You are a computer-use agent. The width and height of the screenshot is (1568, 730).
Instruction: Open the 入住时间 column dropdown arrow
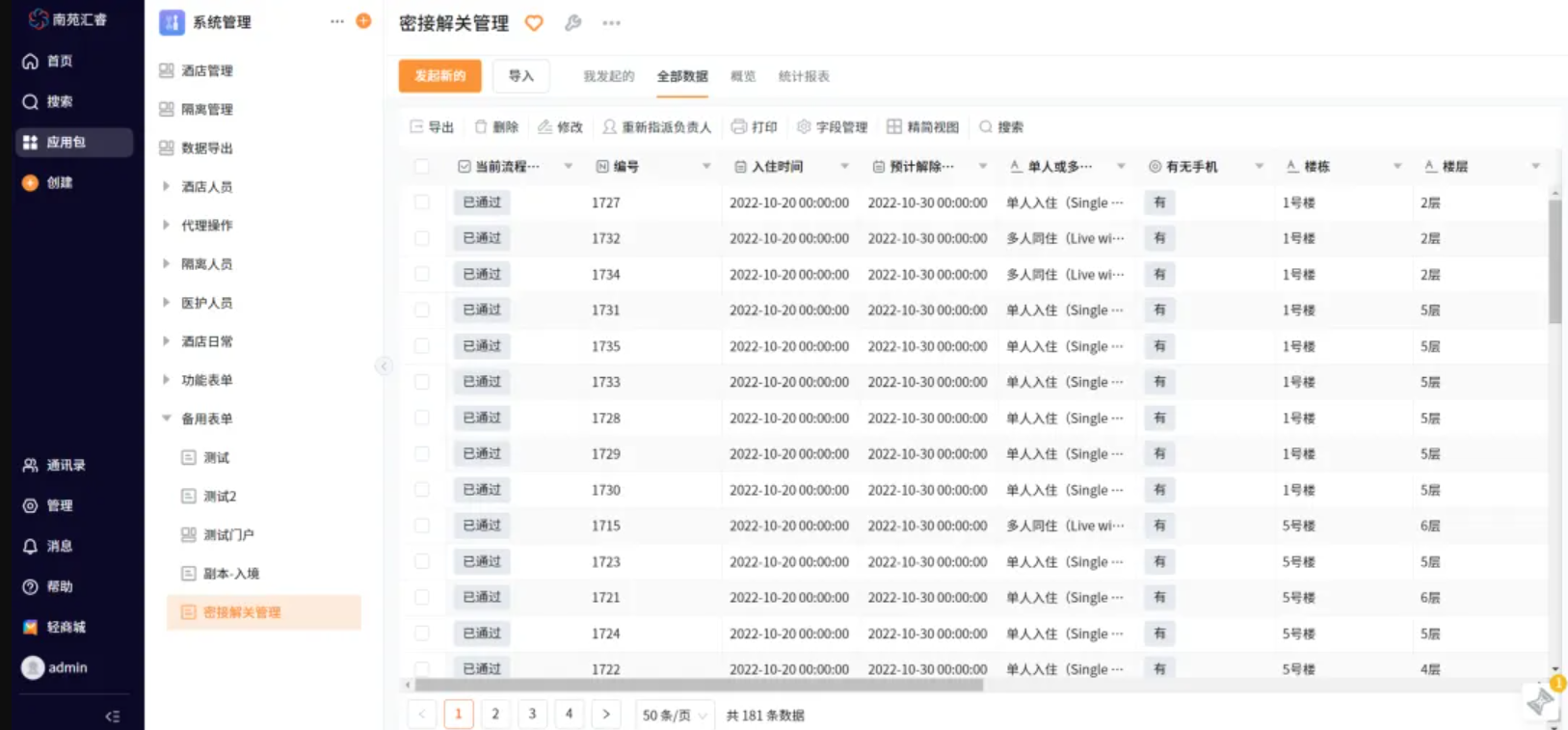(844, 166)
